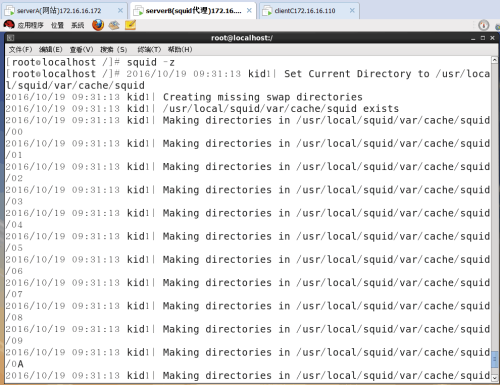Click the '/00' directory suffix text
This screenshot has width=500, height=385.
[x=14, y=132]
